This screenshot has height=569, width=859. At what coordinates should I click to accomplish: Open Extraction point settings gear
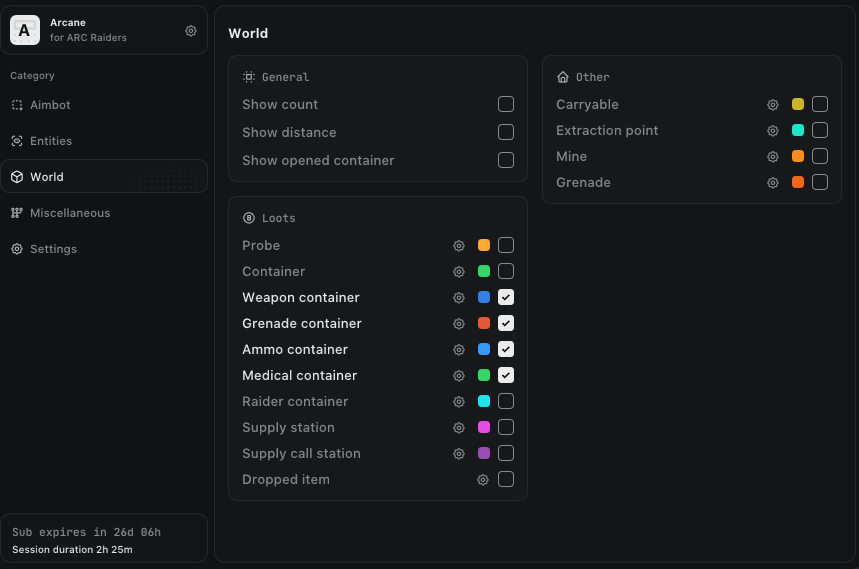pos(773,131)
